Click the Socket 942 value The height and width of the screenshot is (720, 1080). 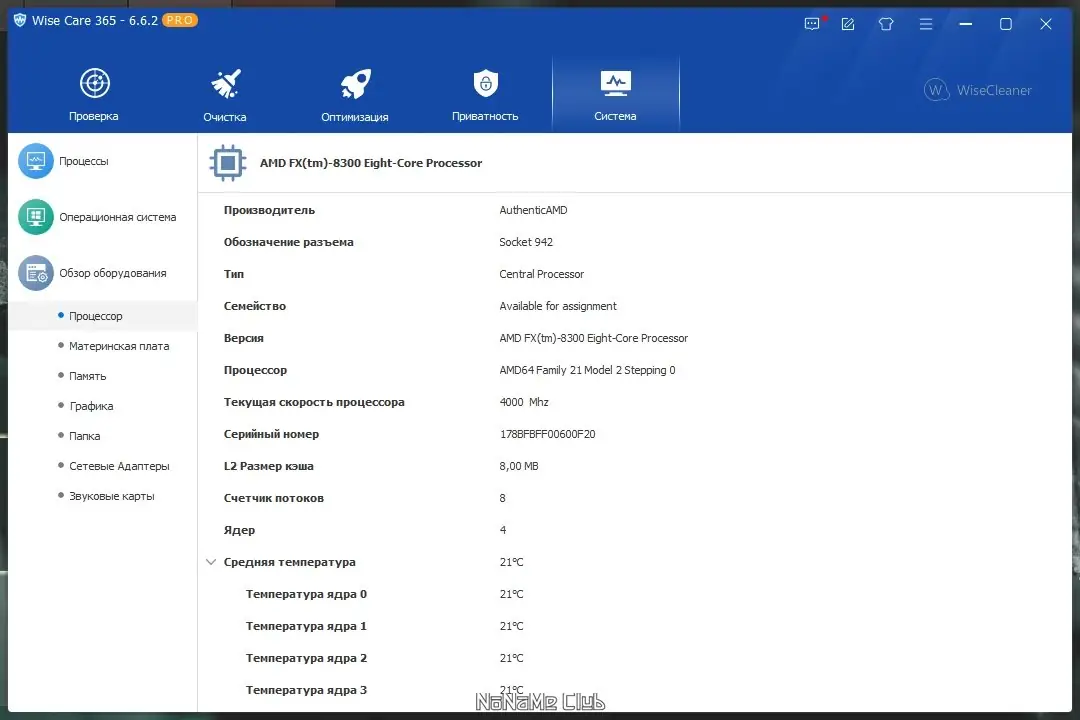pyautogui.click(x=526, y=242)
